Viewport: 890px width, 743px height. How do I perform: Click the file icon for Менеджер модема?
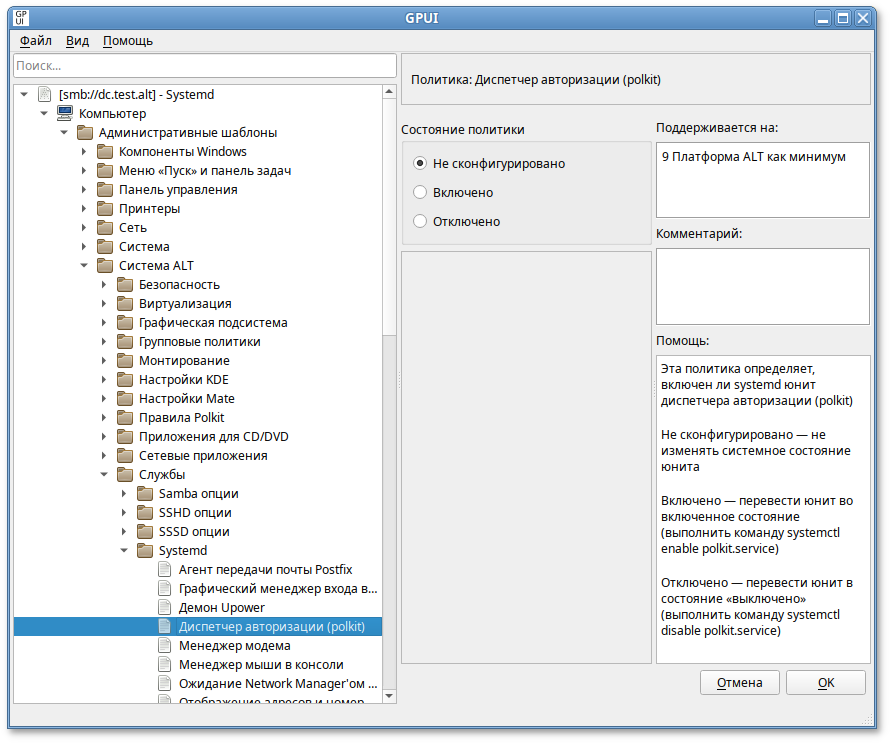165,645
